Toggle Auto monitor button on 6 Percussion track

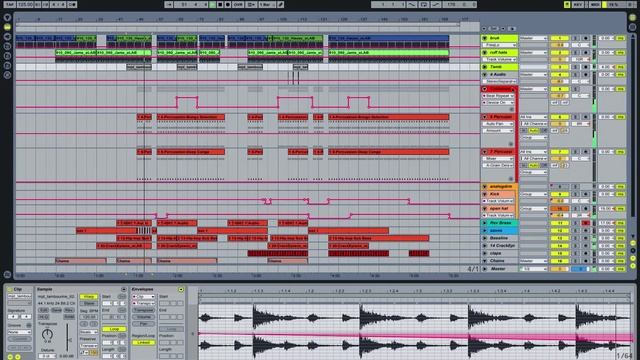pyautogui.click(x=533, y=131)
